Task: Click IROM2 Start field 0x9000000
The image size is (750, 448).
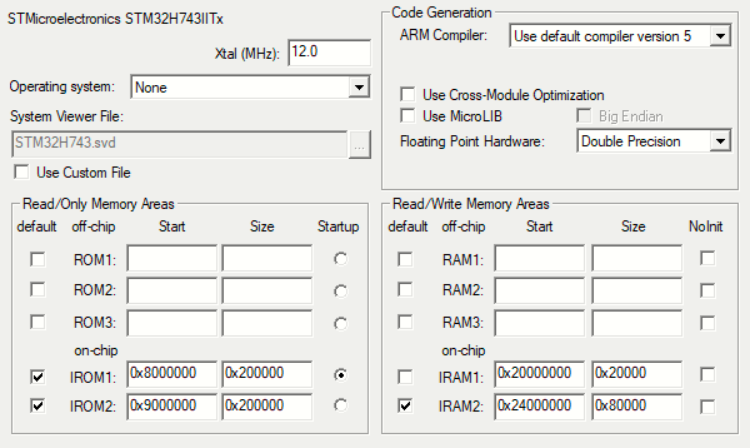Action: tap(172, 407)
